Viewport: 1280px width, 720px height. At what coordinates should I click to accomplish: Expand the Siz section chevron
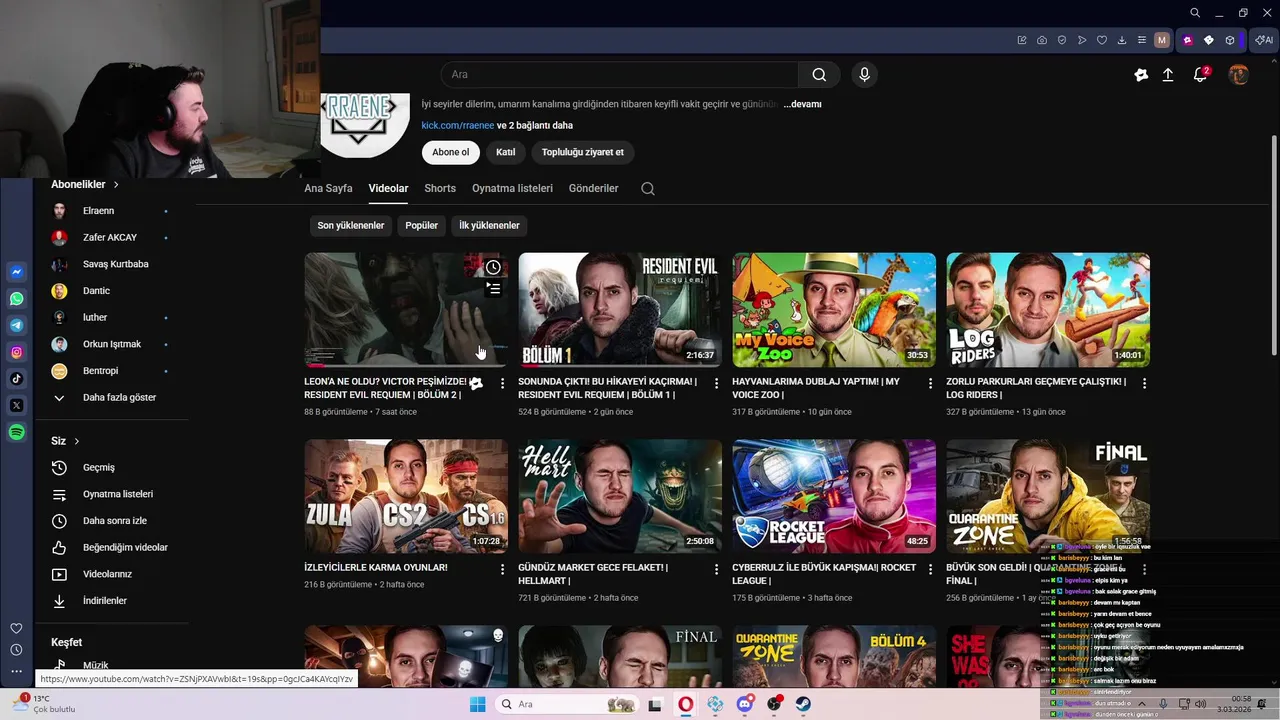[76, 441]
